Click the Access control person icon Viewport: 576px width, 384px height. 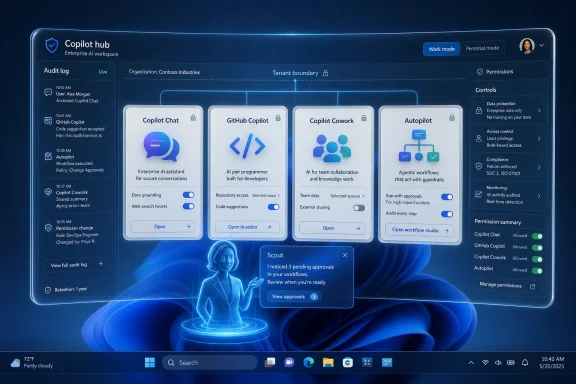pyautogui.click(x=479, y=139)
